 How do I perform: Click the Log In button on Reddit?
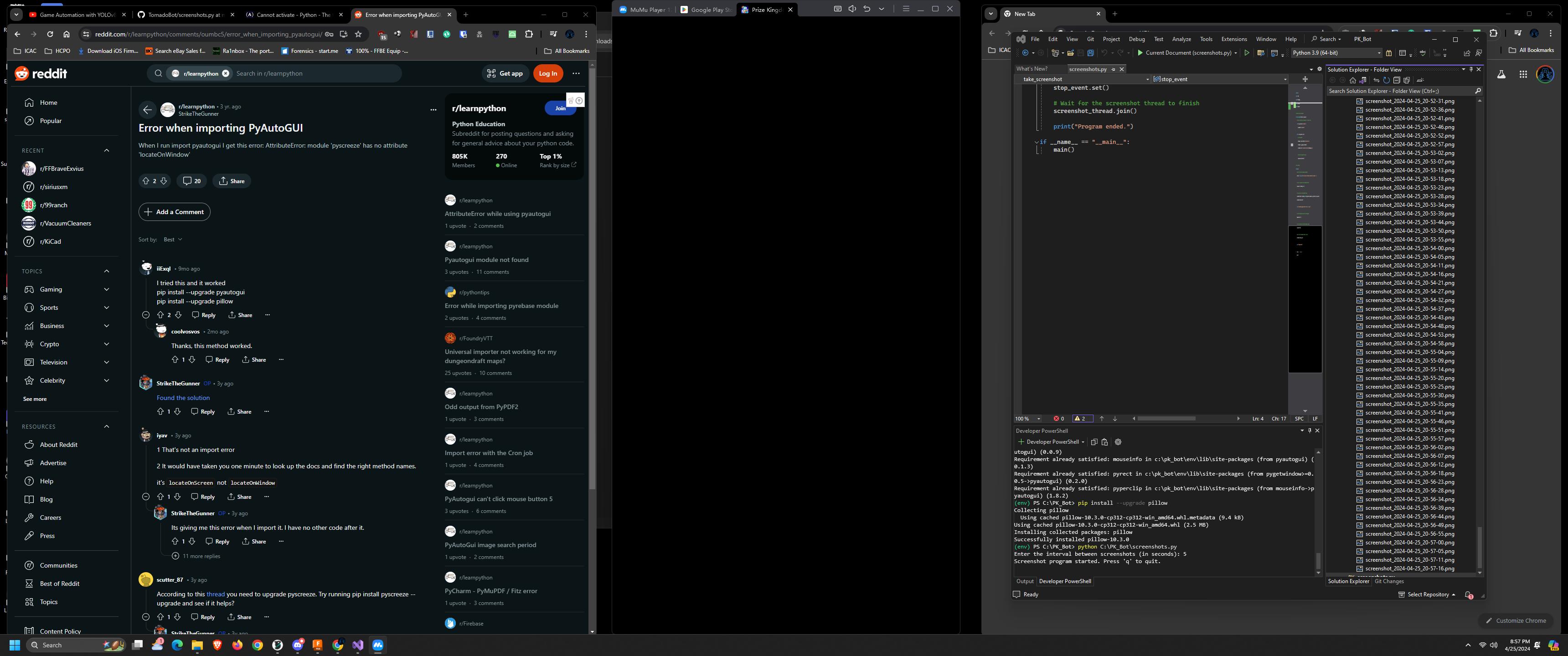548,74
